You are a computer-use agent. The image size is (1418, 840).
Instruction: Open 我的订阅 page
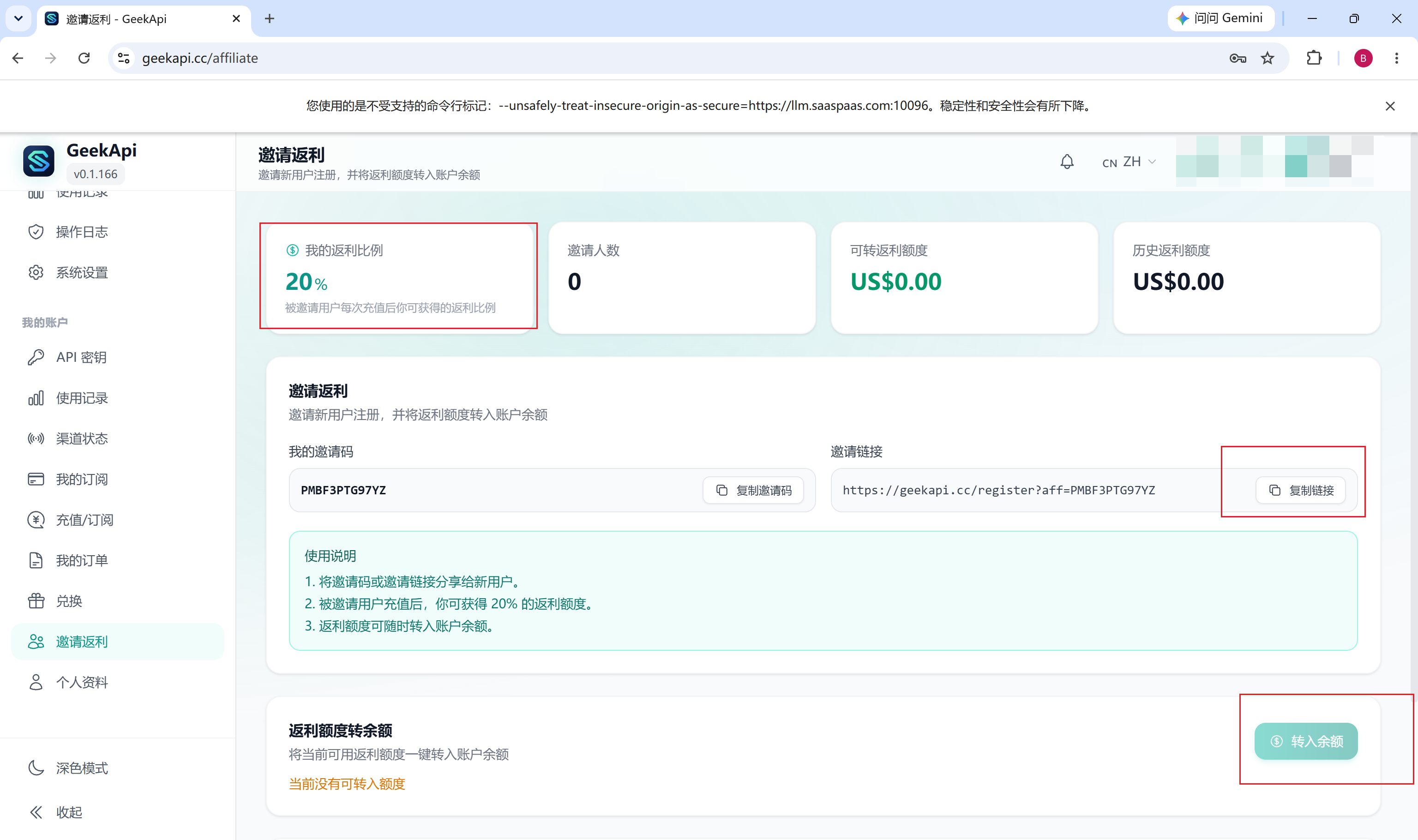(x=118, y=480)
